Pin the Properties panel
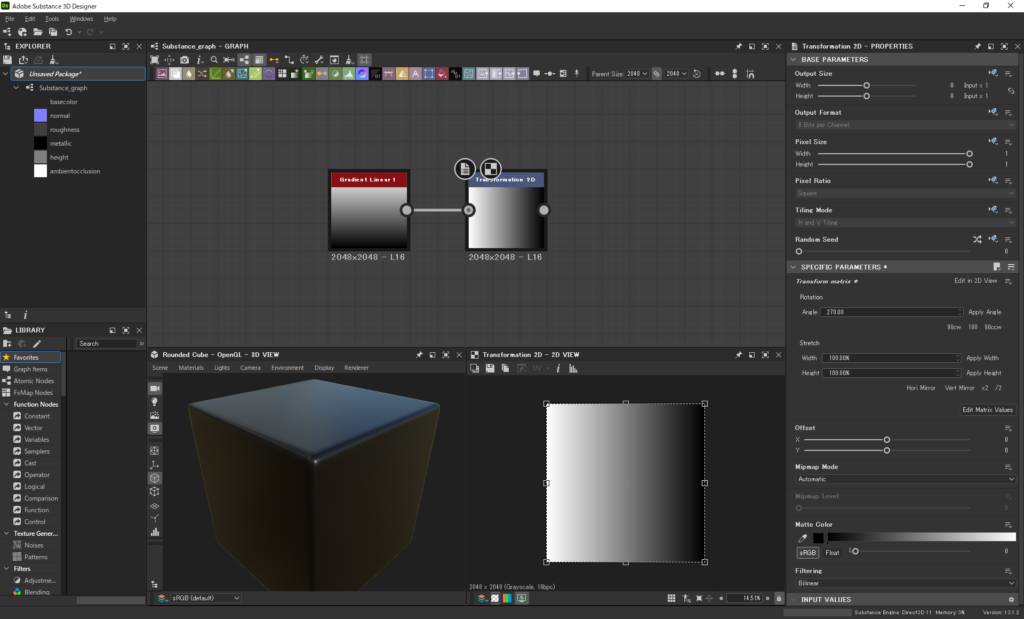Image resolution: width=1024 pixels, height=619 pixels. coord(978,46)
